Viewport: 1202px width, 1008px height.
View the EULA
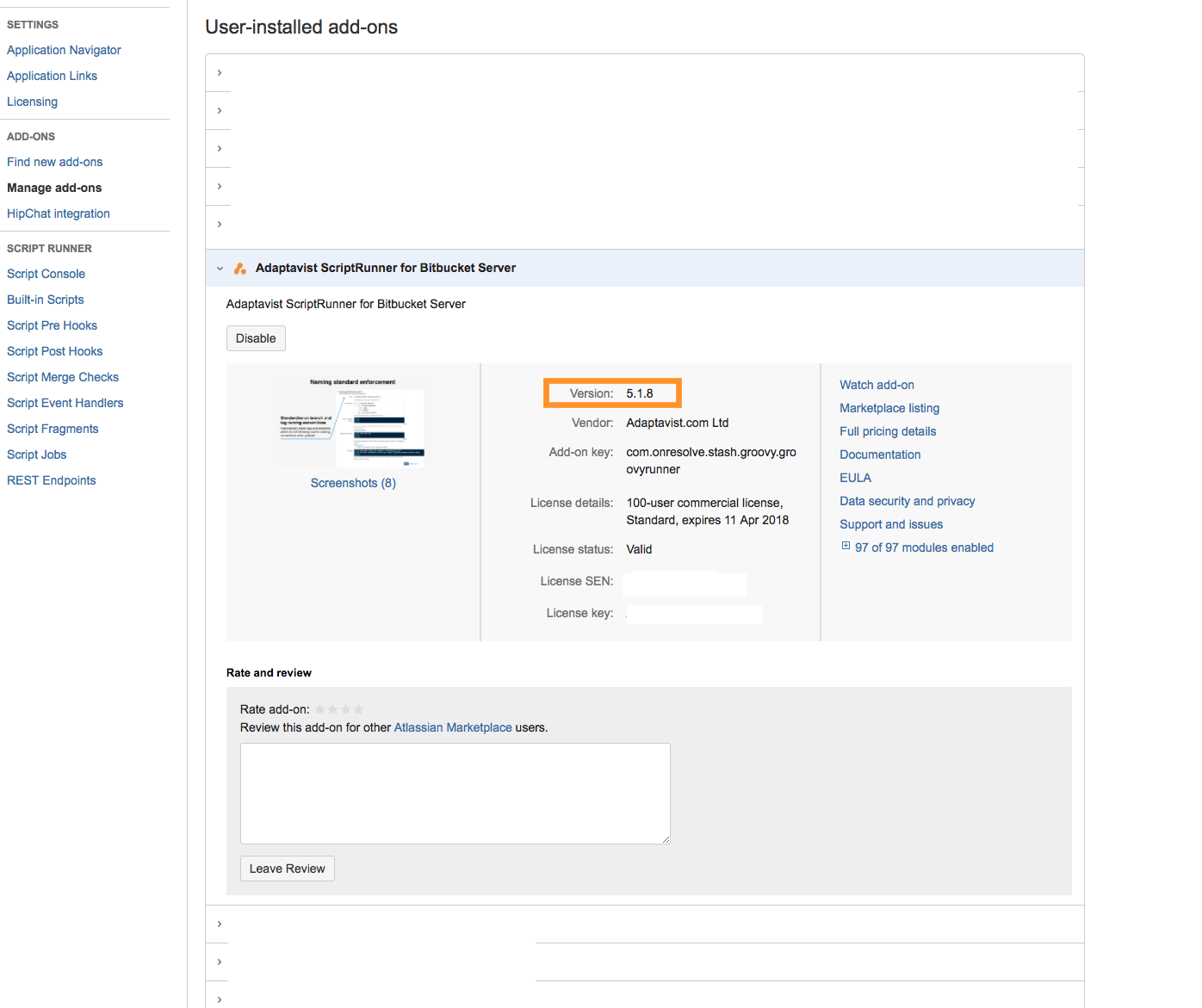click(855, 477)
